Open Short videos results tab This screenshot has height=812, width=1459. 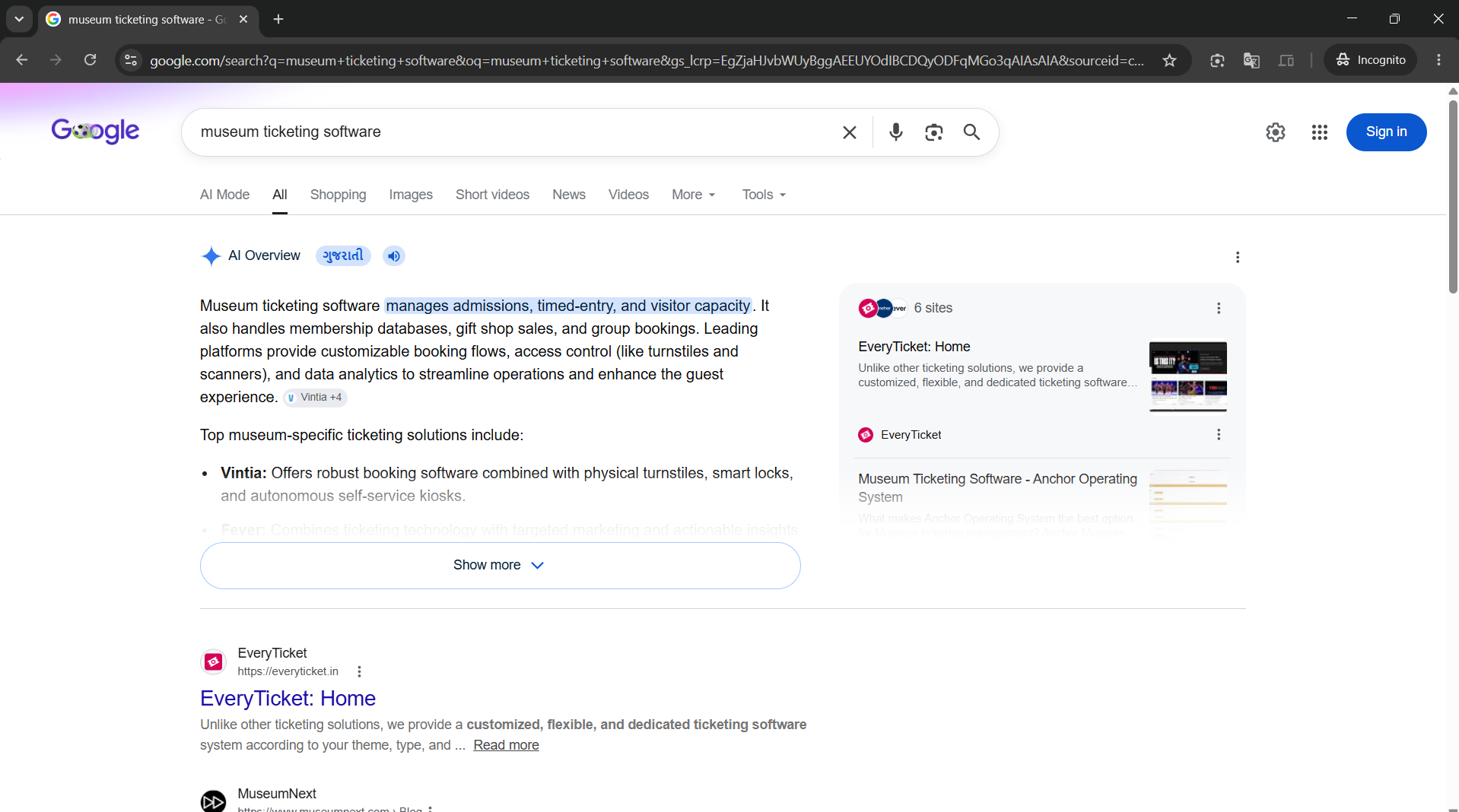[492, 195]
